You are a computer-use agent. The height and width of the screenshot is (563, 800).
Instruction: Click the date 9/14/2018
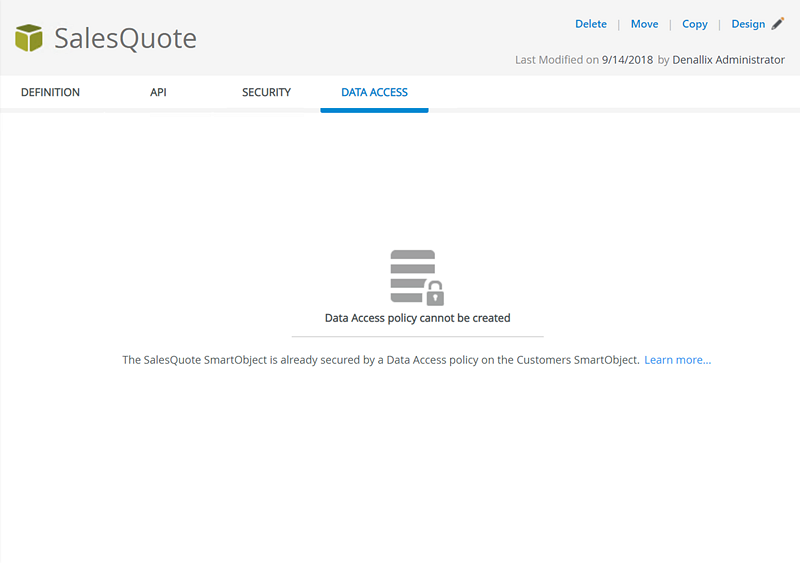click(627, 60)
